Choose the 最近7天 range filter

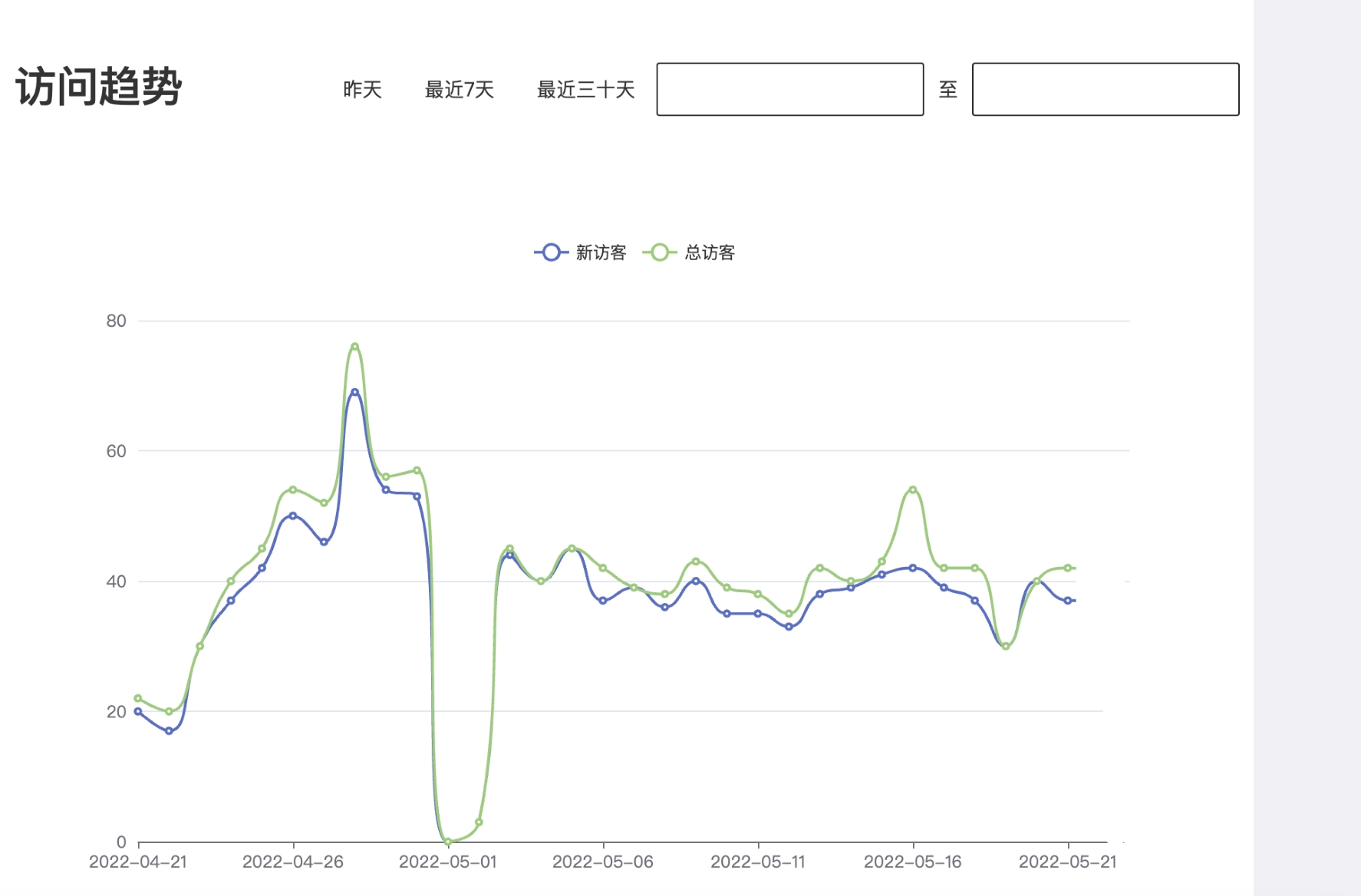pyautogui.click(x=459, y=90)
